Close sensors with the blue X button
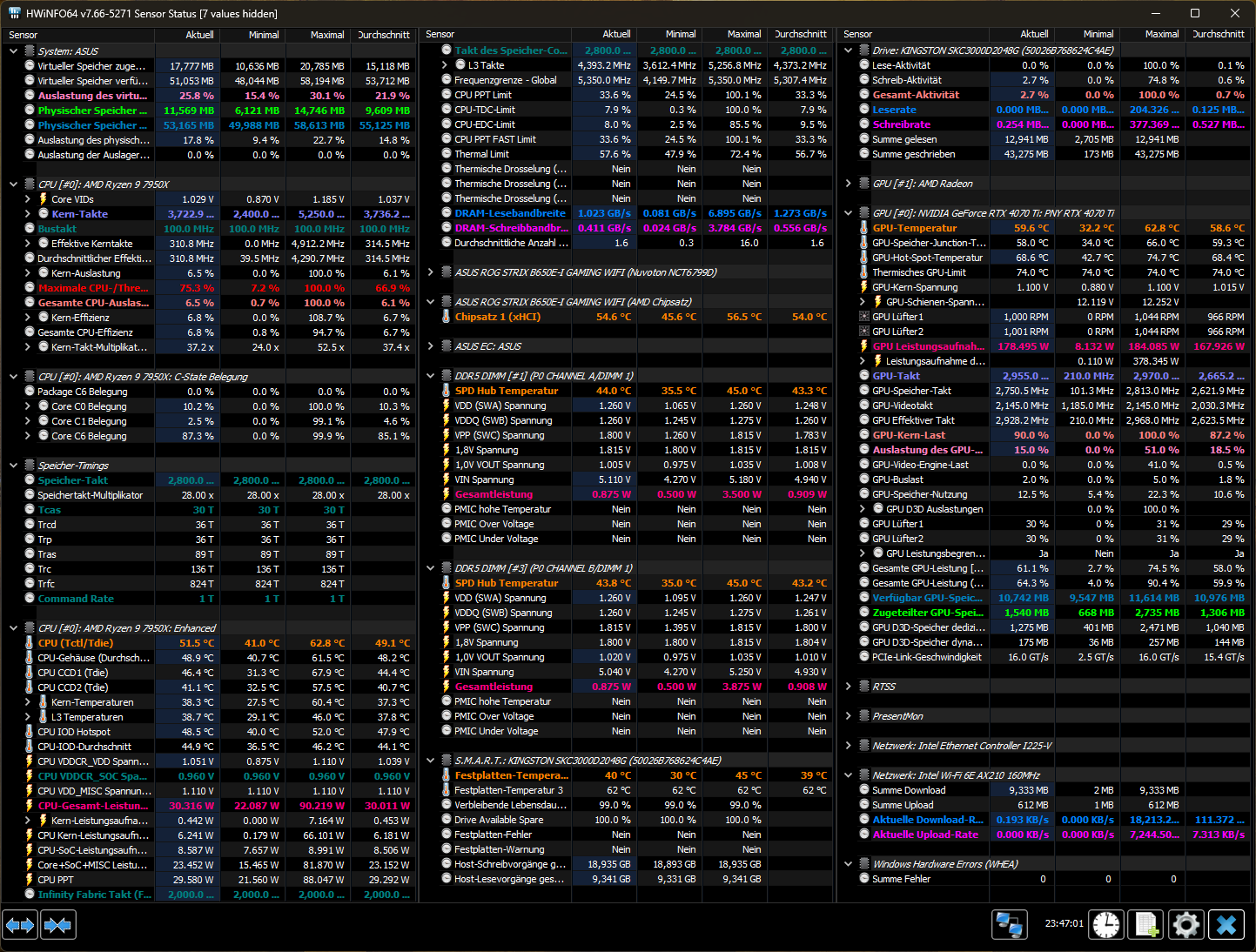Image resolution: width=1256 pixels, height=952 pixels. [x=1226, y=924]
